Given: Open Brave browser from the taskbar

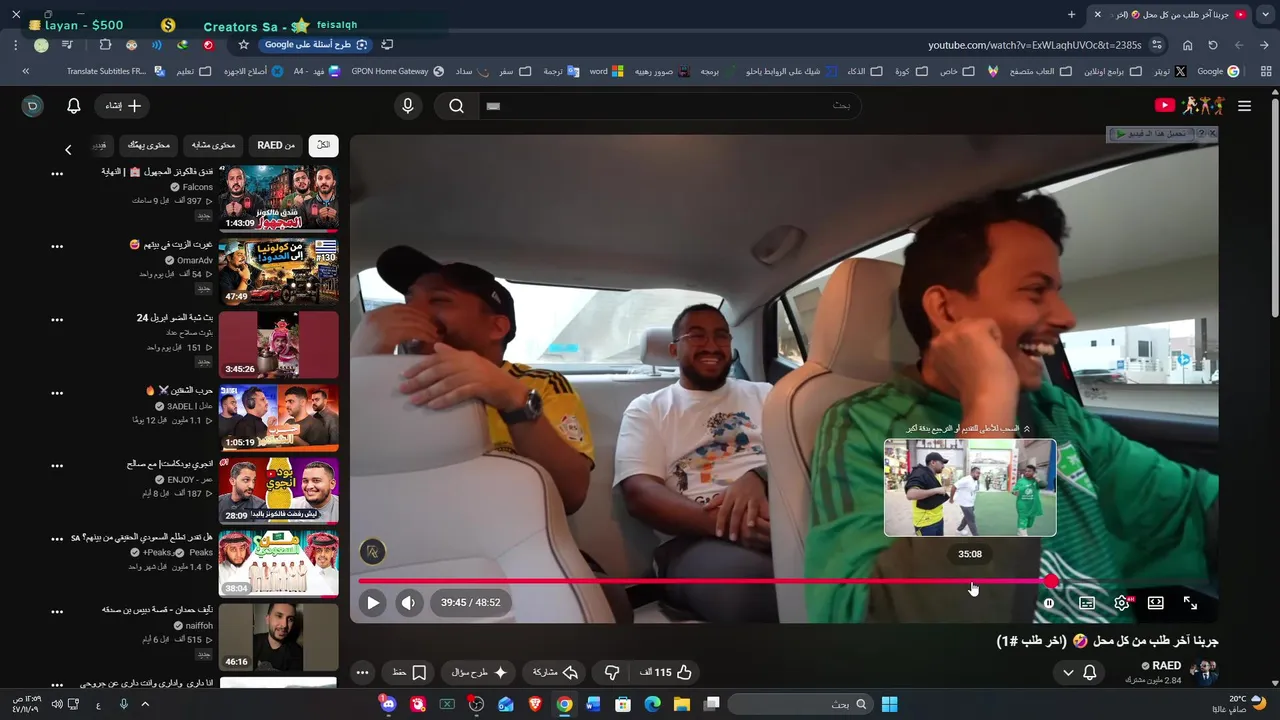Looking at the screenshot, I should coord(535,704).
